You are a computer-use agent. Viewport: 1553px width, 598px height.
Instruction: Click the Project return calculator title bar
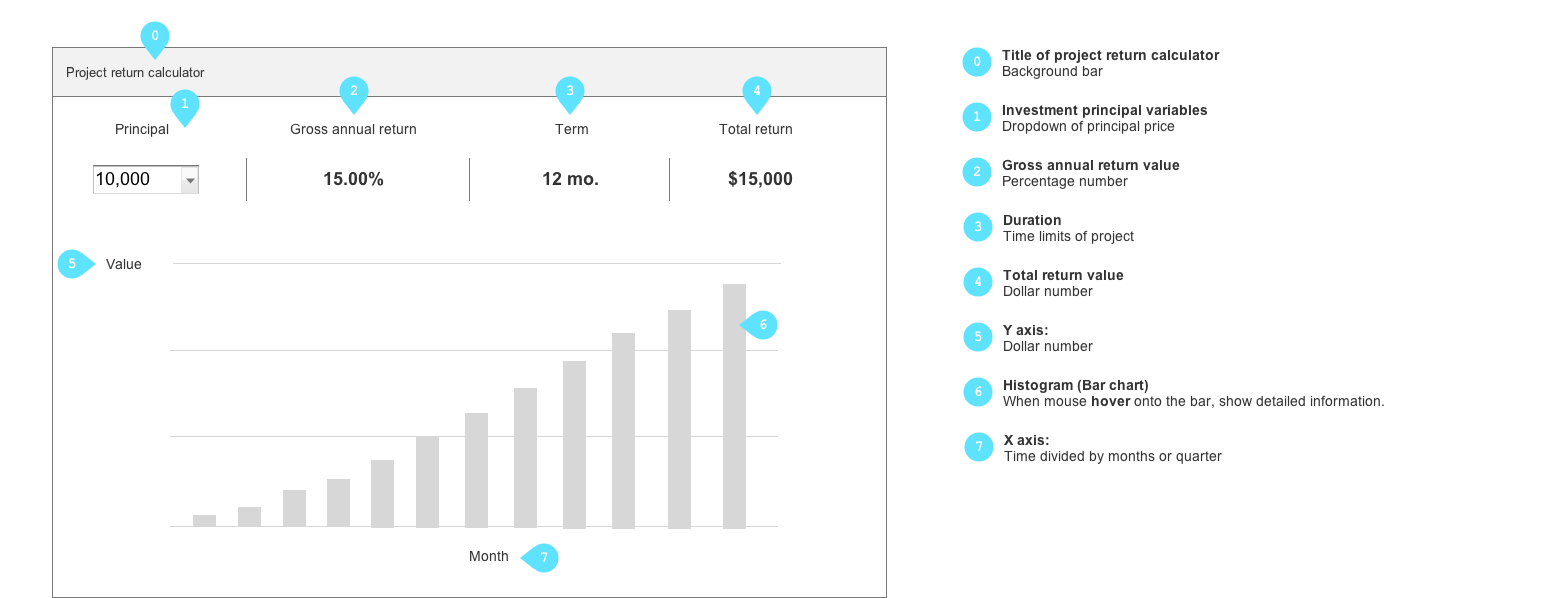(x=469, y=72)
